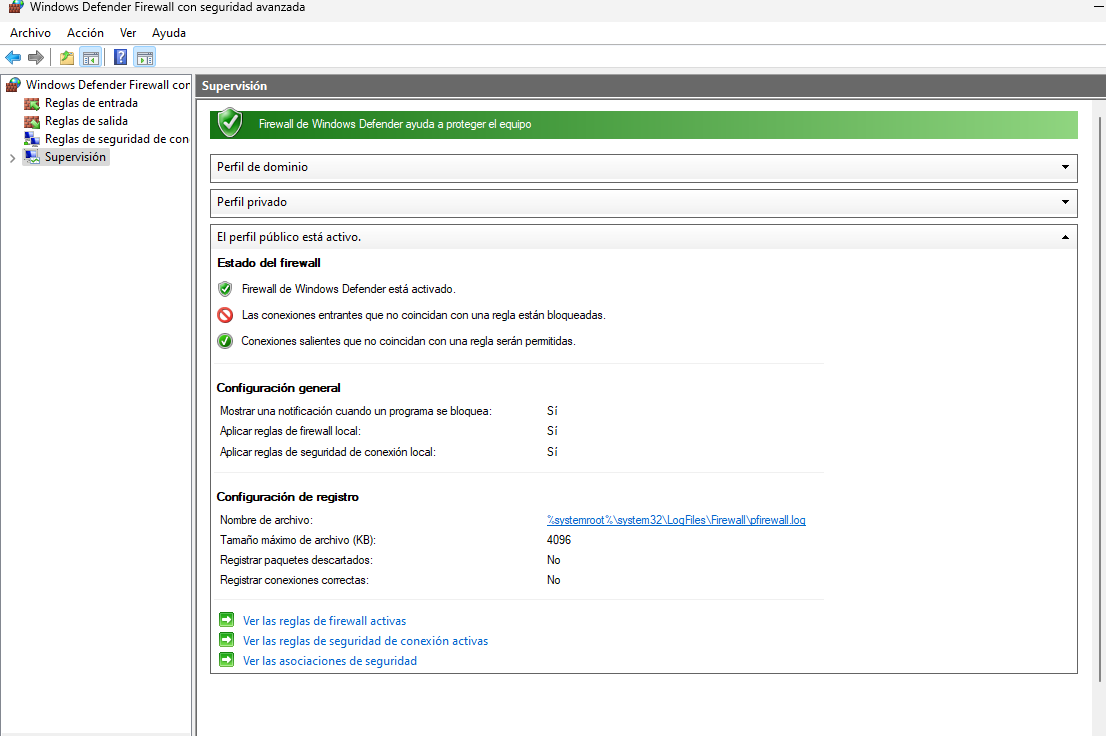
Task: Open the Acción menu
Action: coord(85,33)
